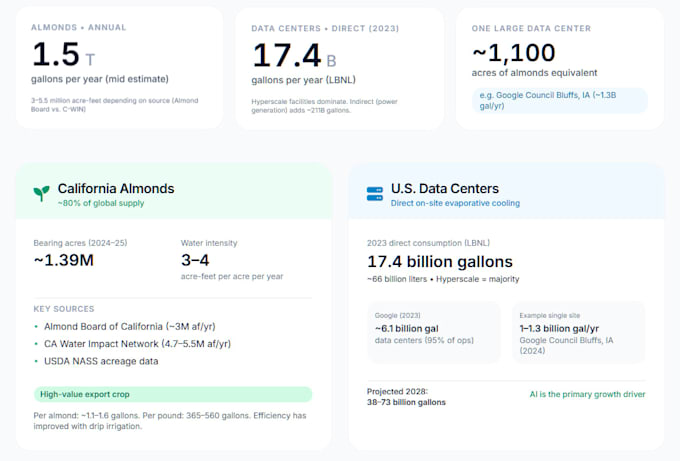Click the 3–4 water intensity value

pos(195,260)
